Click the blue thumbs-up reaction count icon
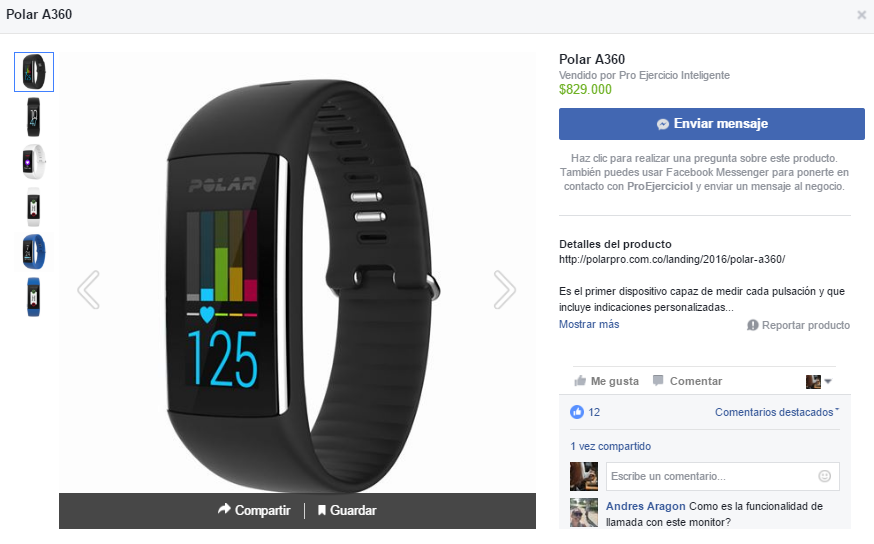 click(x=576, y=412)
